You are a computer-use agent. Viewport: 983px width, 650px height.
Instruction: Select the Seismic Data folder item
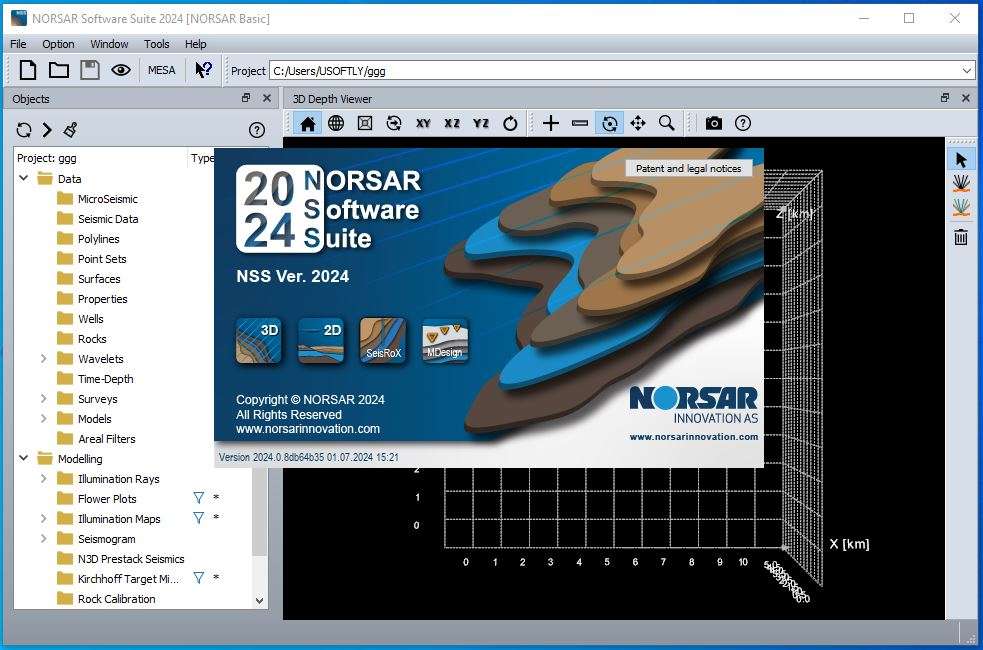[x=108, y=219]
